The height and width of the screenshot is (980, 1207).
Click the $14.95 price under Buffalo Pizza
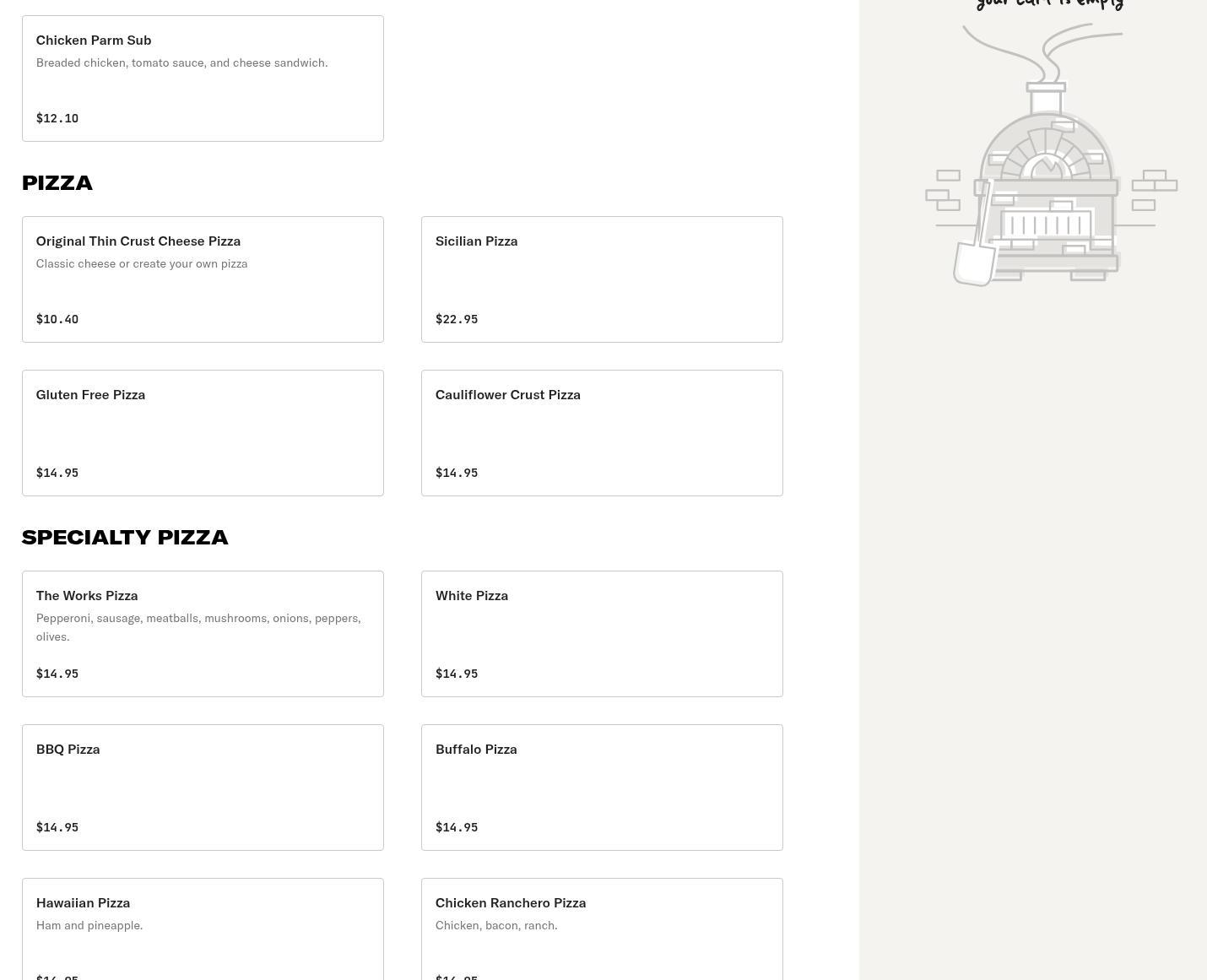pos(457,827)
